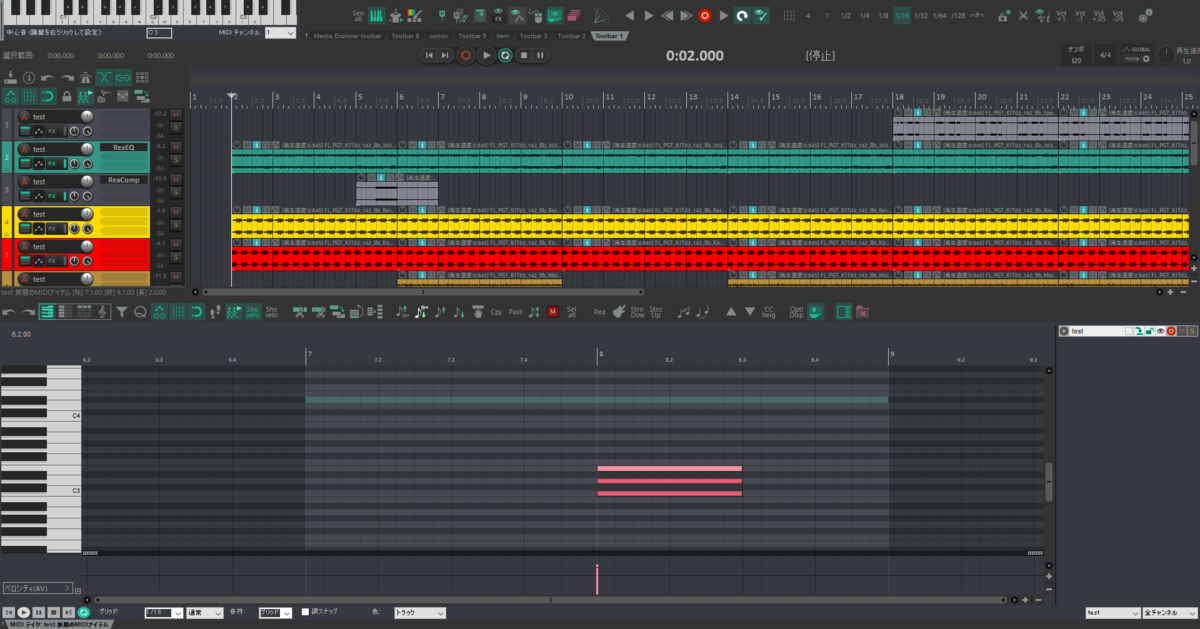Switch to Toolbar 5 tab
This screenshot has width=1200, height=629.
pyautogui.click(x=472, y=36)
